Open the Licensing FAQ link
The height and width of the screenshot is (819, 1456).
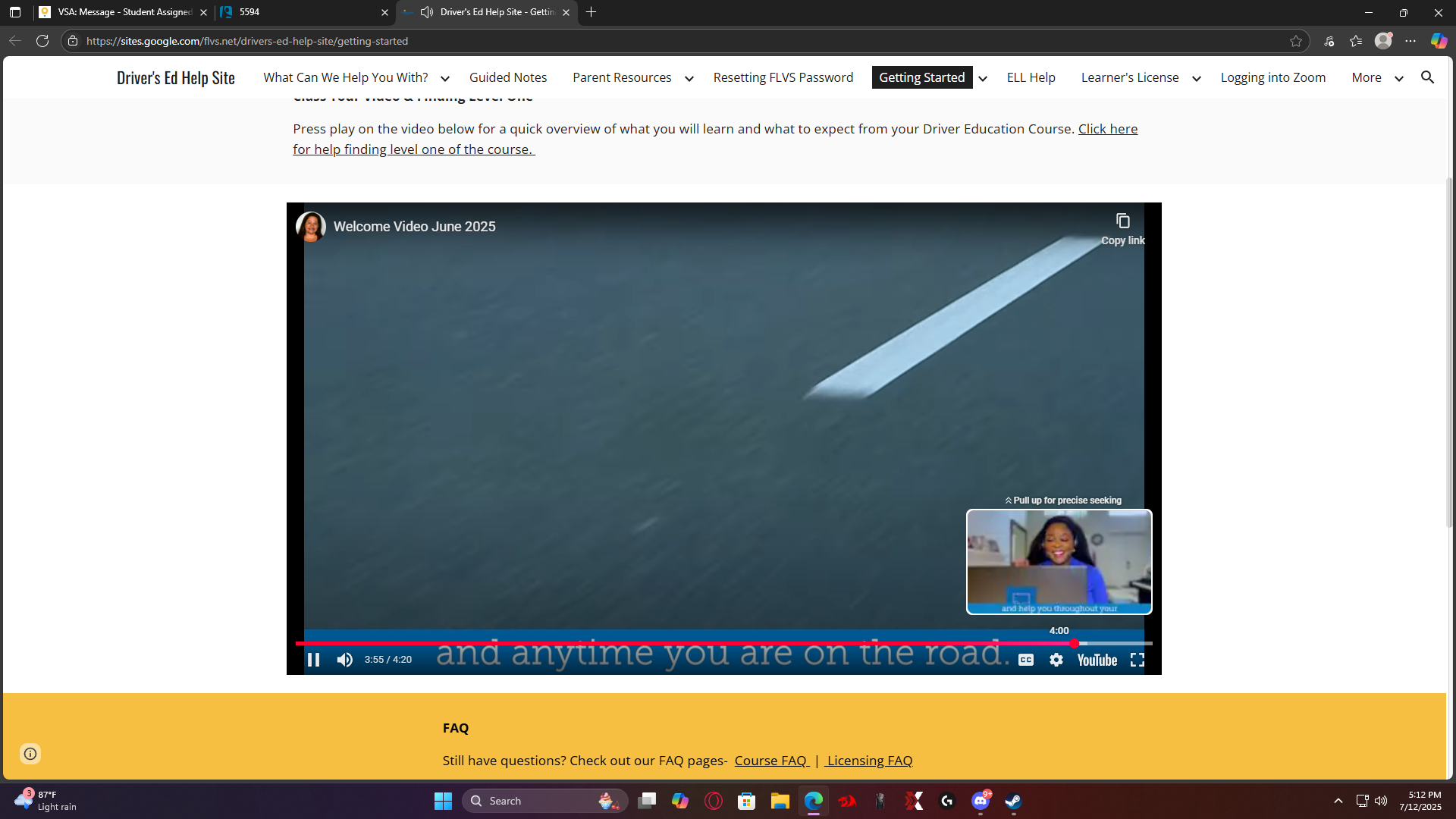coord(869,760)
